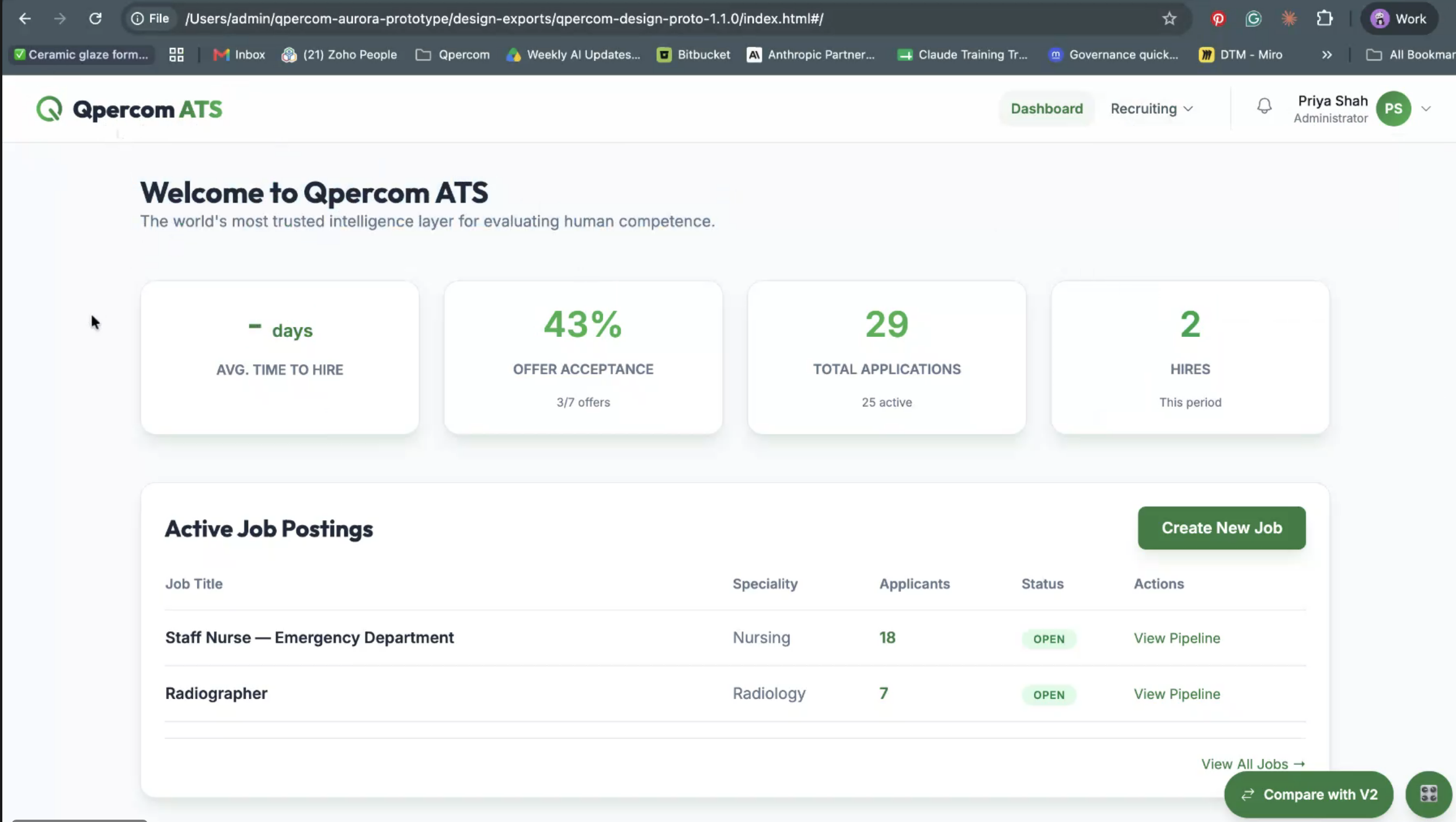Open the Work profile button

[x=1399, y=19]
